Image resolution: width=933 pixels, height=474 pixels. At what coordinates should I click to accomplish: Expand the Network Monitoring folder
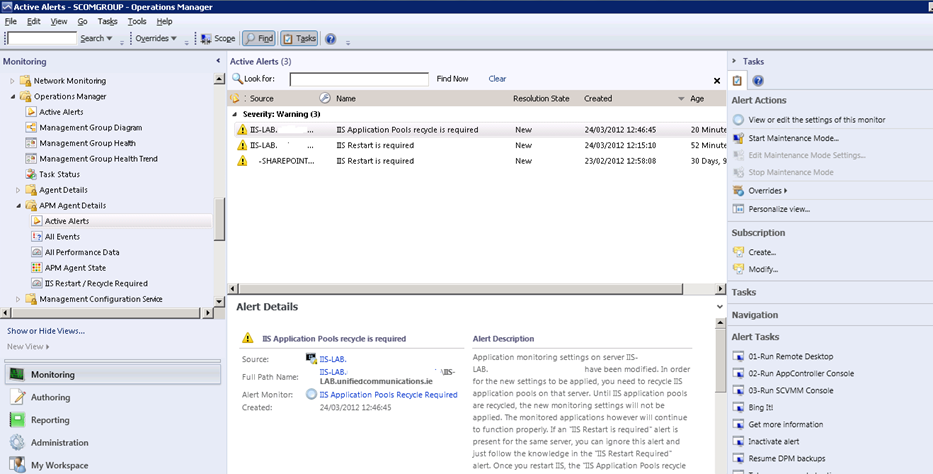click(x=12, y=81)
